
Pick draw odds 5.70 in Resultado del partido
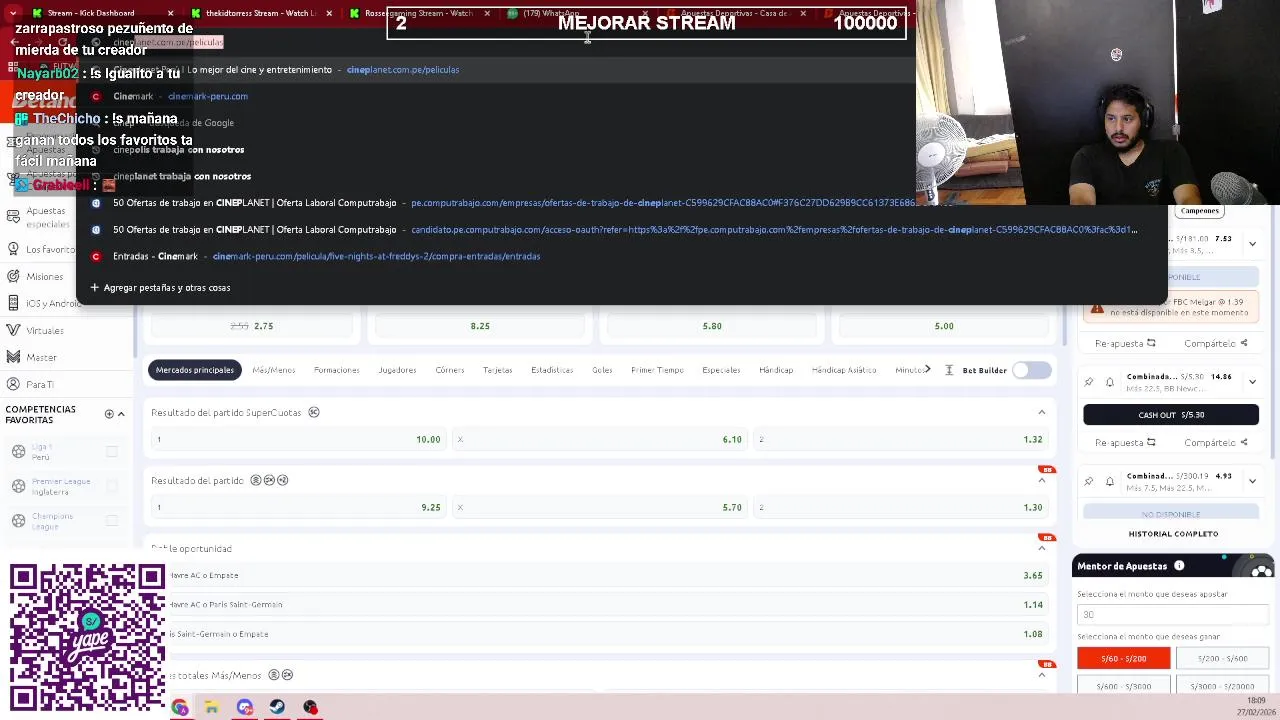(x=599, y=507)
